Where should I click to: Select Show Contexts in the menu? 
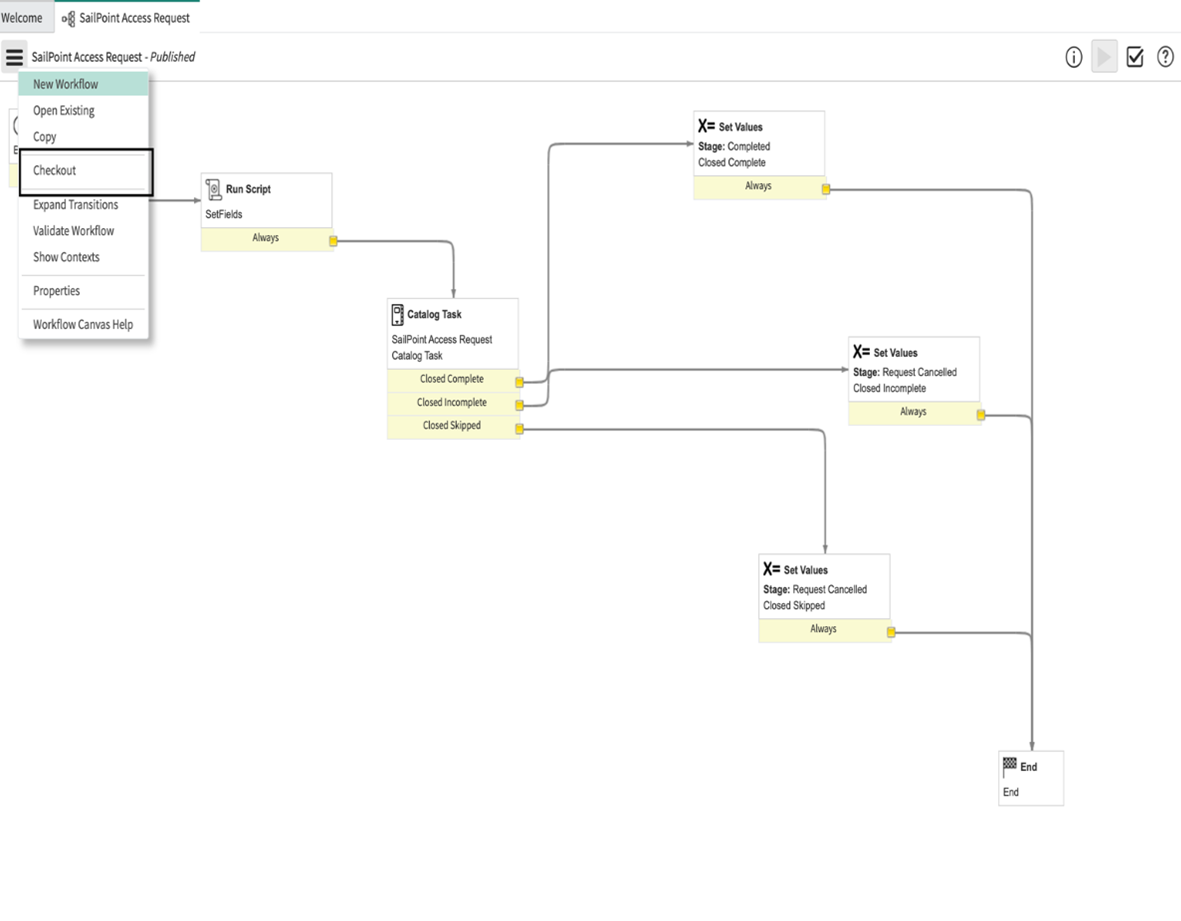click(x=84, y=257)
